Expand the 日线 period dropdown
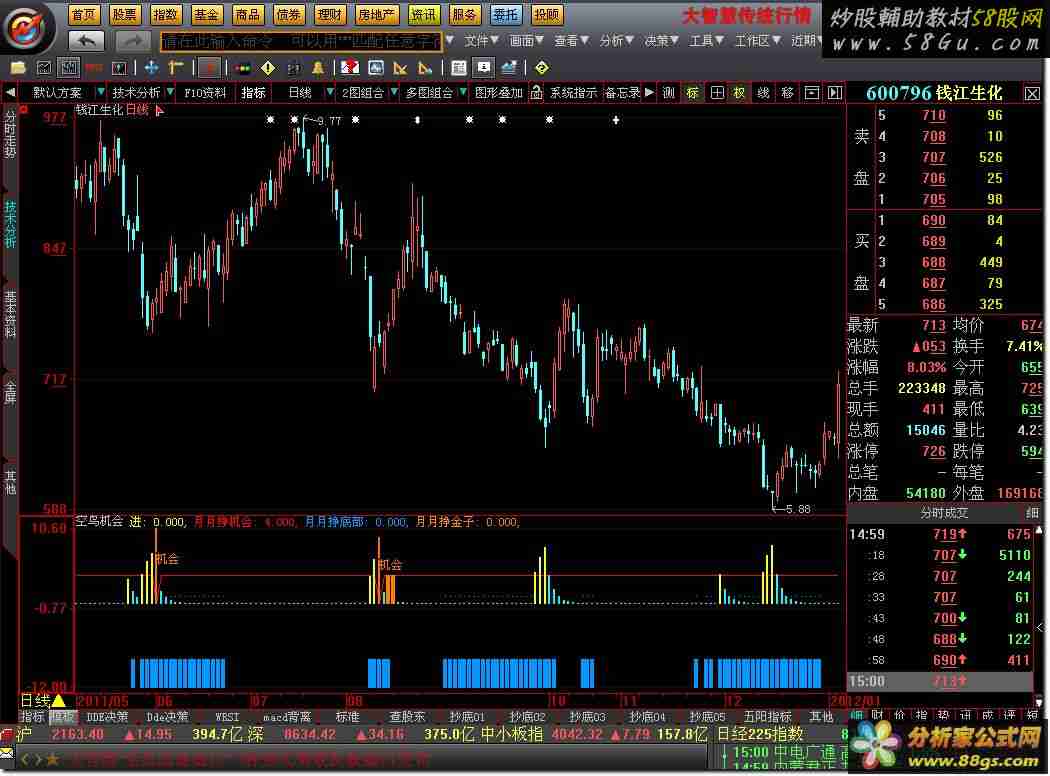This screenshot has width=1050, height=776. coord(329,92)
